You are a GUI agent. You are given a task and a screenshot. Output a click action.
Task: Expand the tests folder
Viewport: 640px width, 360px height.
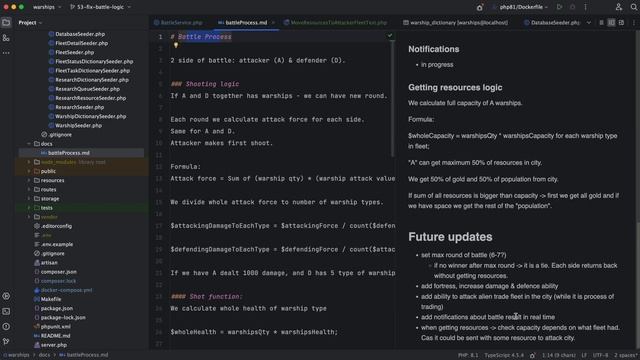29,208
